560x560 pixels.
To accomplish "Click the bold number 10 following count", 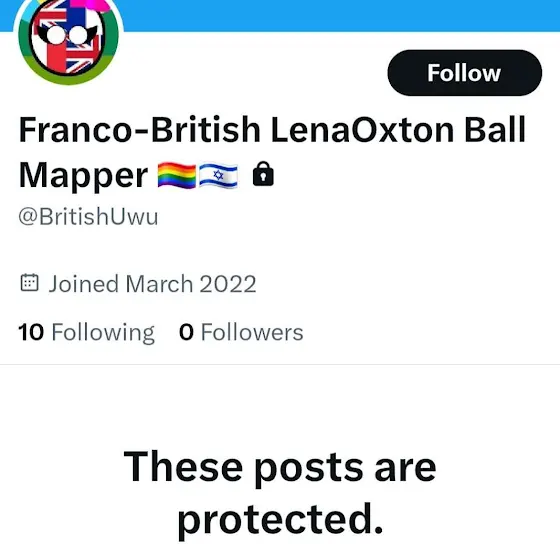I will click(x=31, y=332).
